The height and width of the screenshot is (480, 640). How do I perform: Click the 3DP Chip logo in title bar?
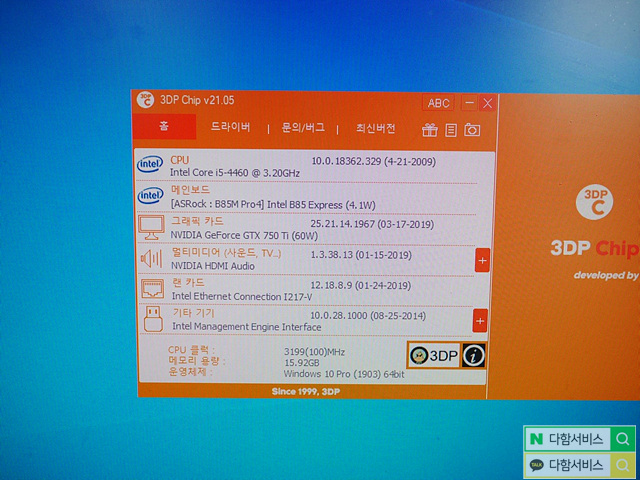pos(145,100)
